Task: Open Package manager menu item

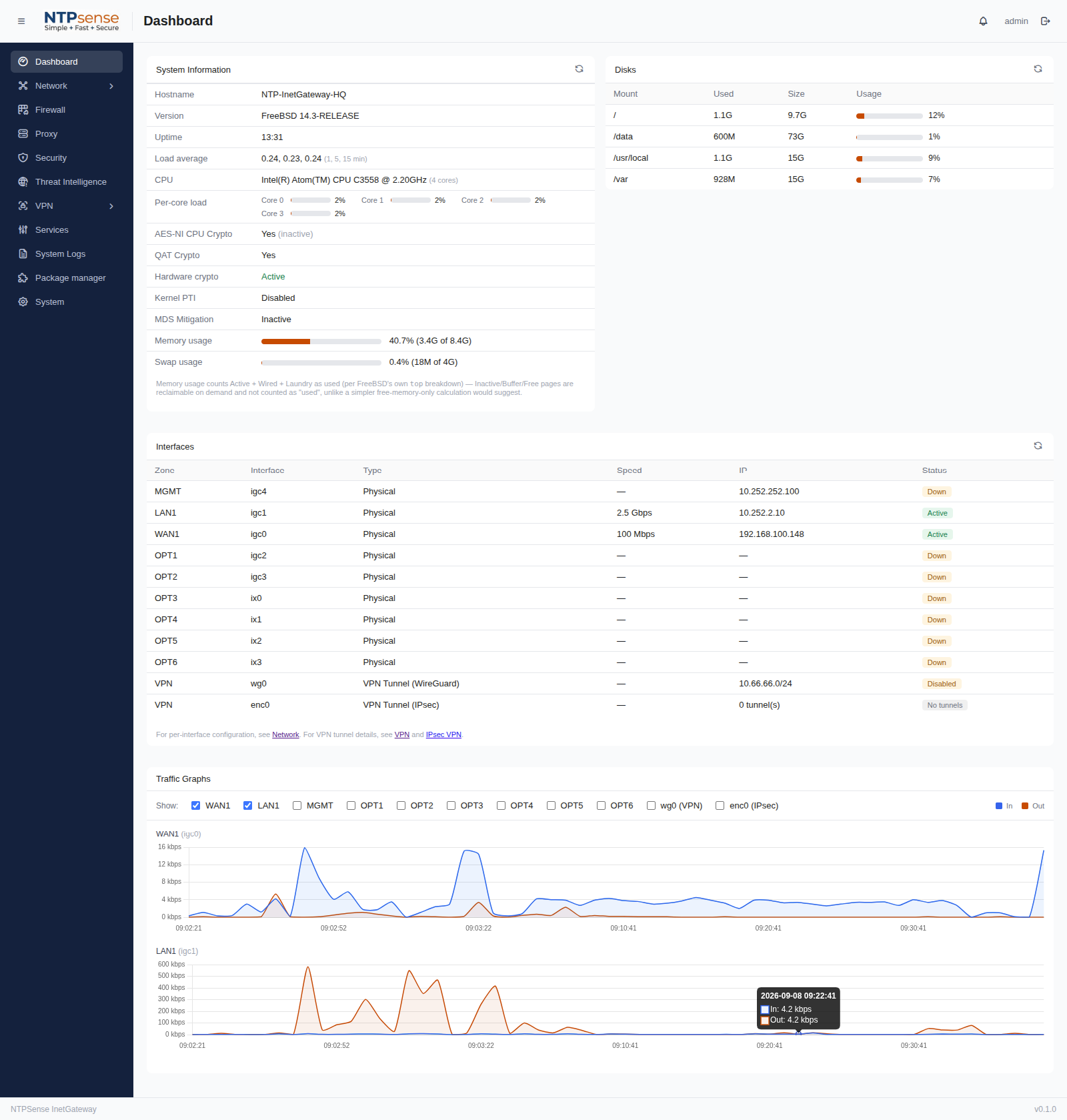Action: point(67,277)
